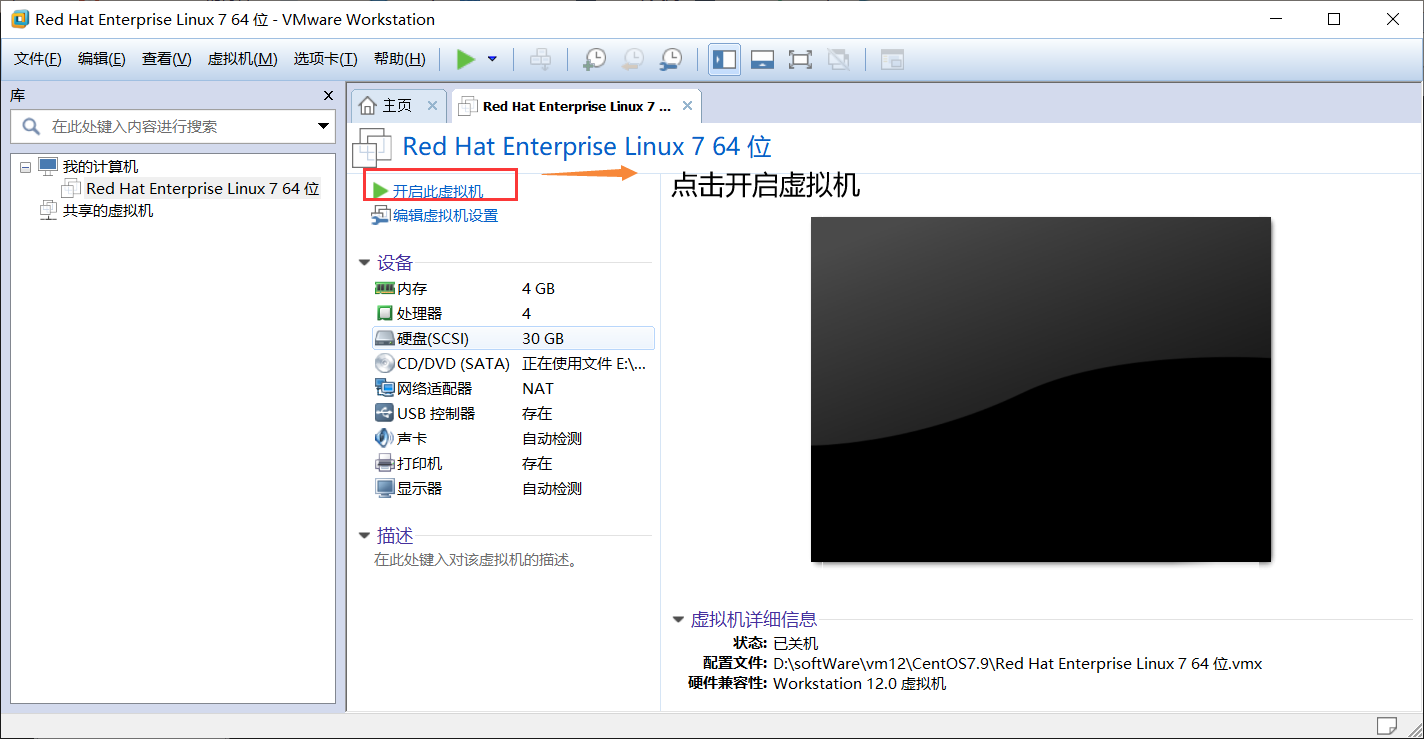Click 开启此虚拟机 link
This screenshot has width=1424, height=739.
coord(437,191)
